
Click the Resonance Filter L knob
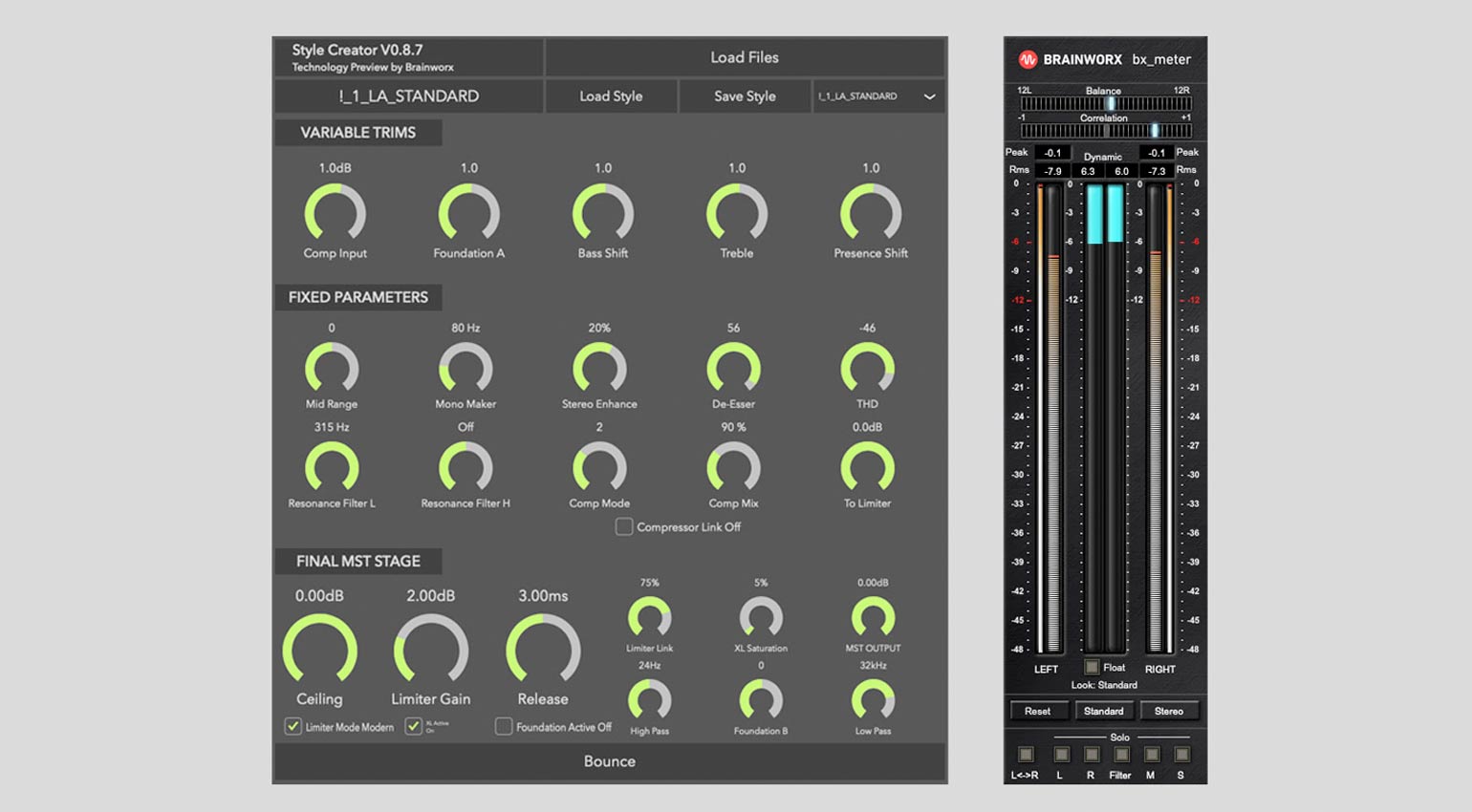coord(332,467)
